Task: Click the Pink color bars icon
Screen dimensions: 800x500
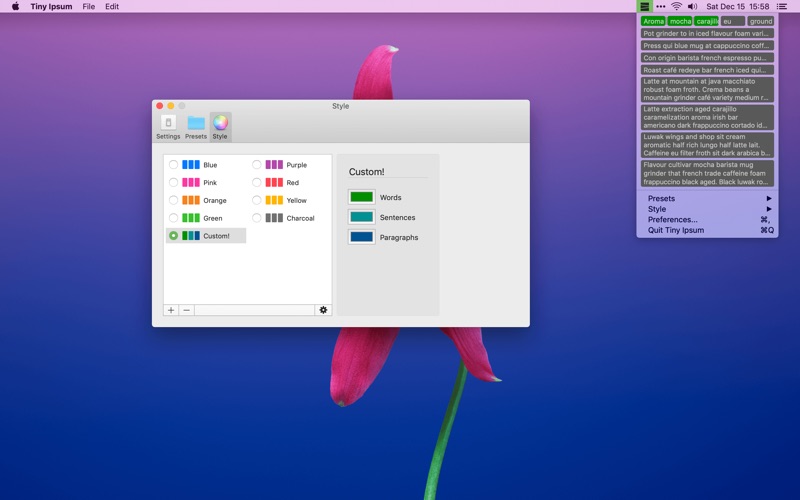Action: pyautogui.click(x=191, y=182)
